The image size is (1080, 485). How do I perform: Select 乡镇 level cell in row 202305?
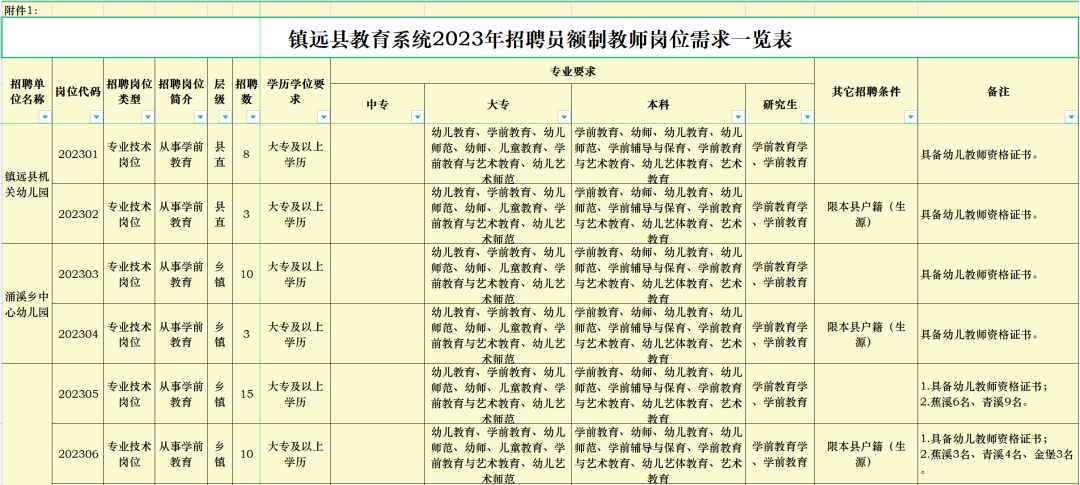click(220, 394)
